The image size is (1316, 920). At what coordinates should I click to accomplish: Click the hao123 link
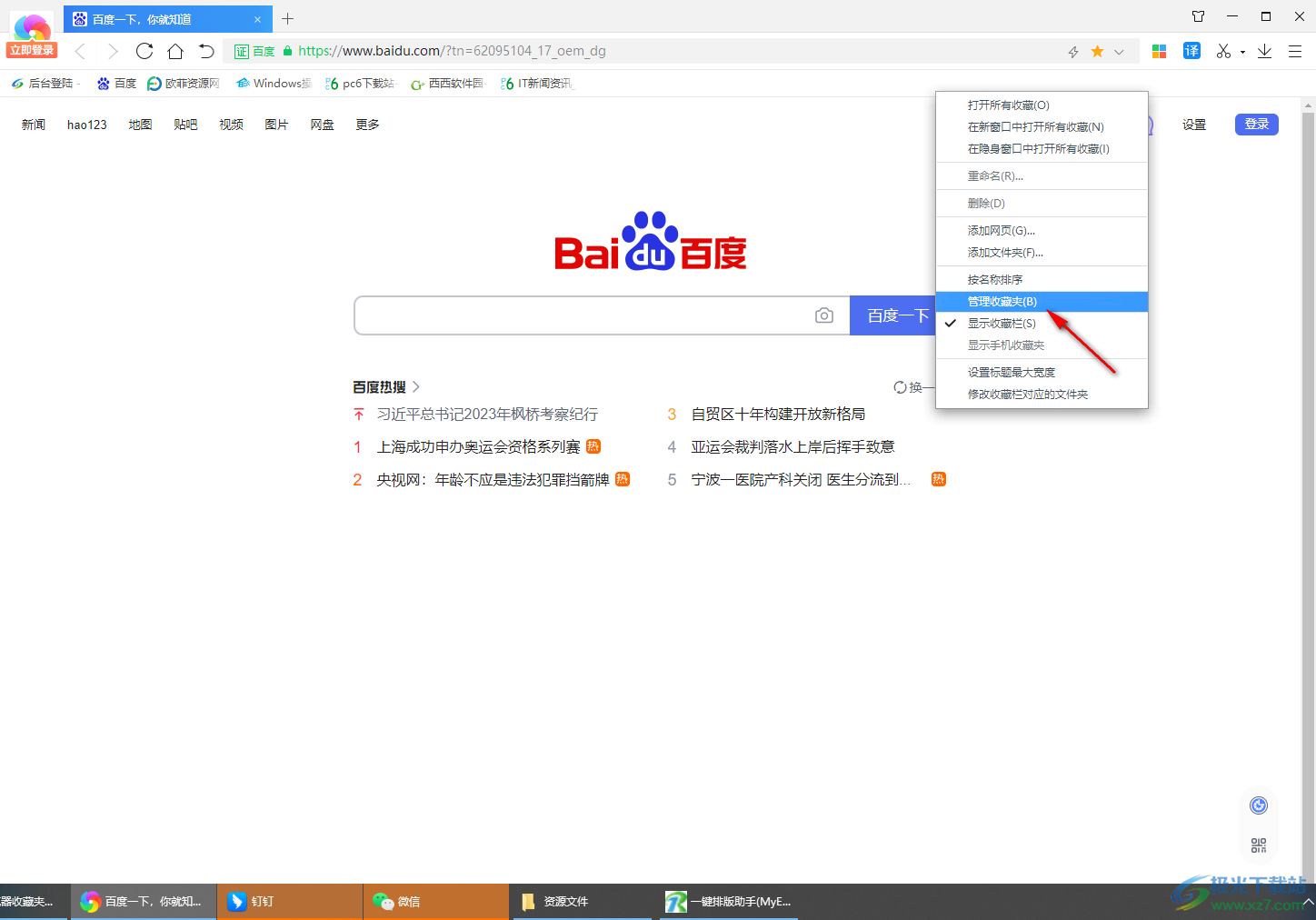pos(87,125)
